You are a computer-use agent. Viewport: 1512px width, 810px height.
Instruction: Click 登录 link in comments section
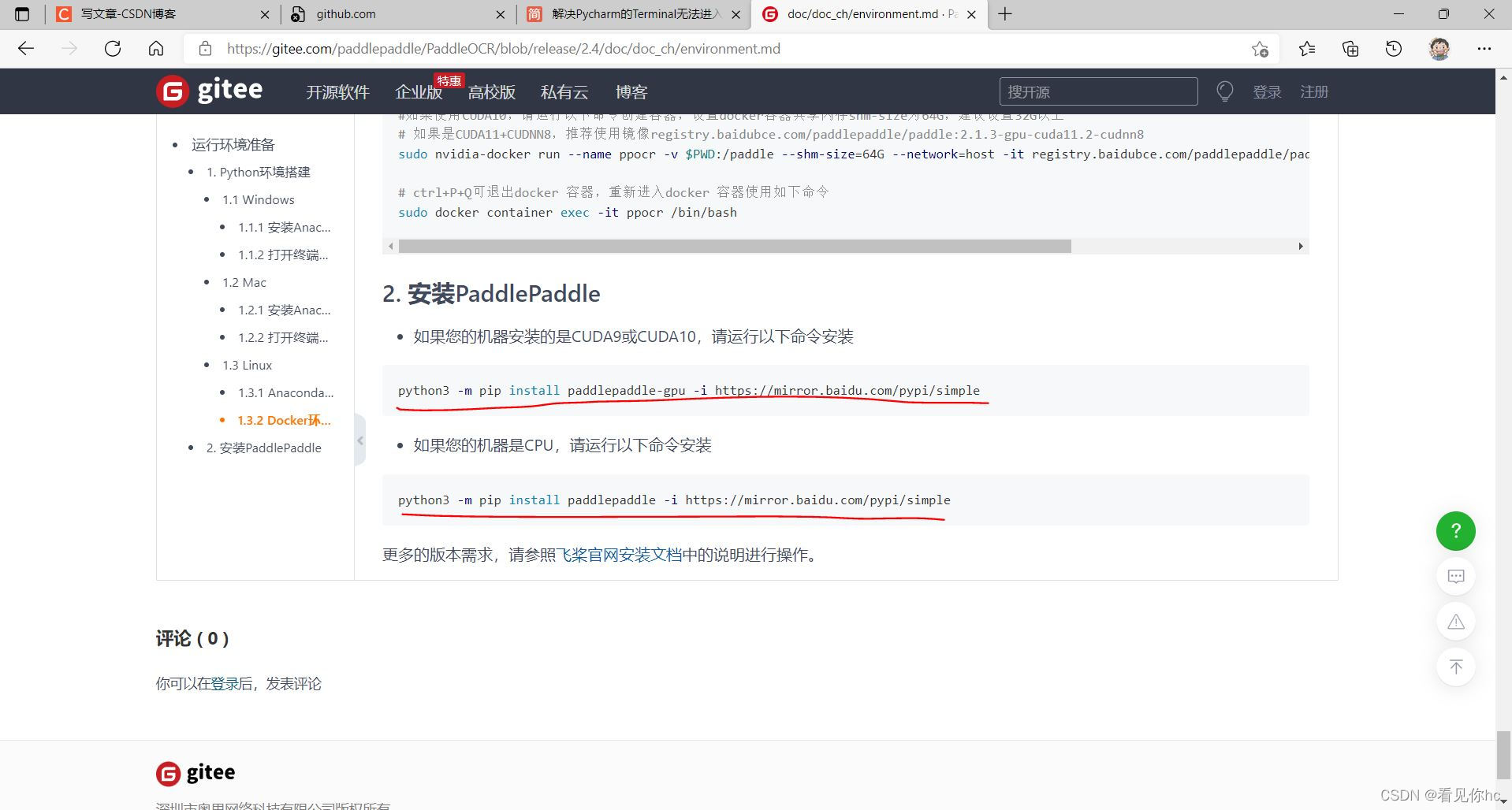tap(225, 683)
